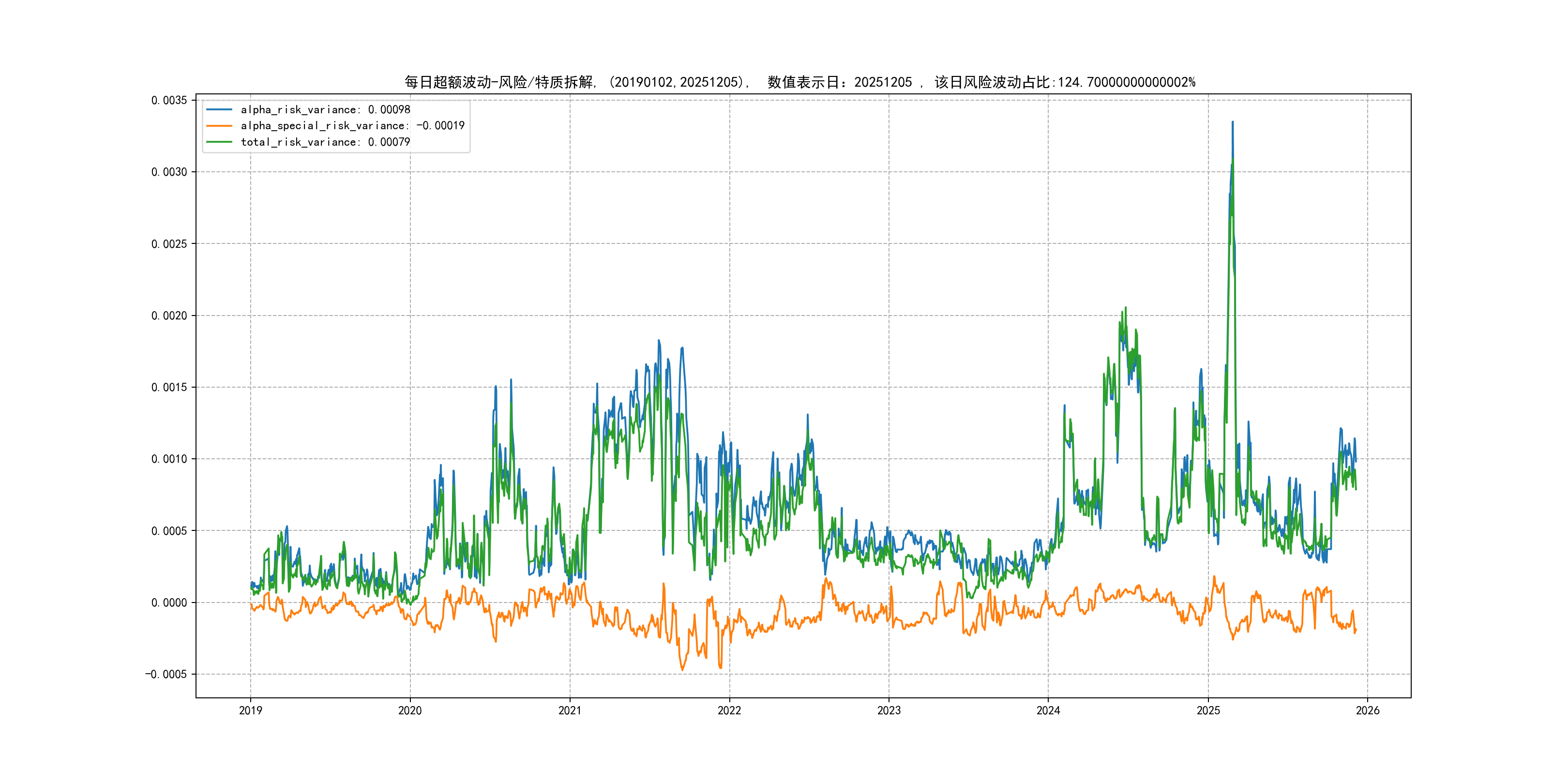Click the highest blue peak in 2025

pyautogui.click(x=1233, y=123)
